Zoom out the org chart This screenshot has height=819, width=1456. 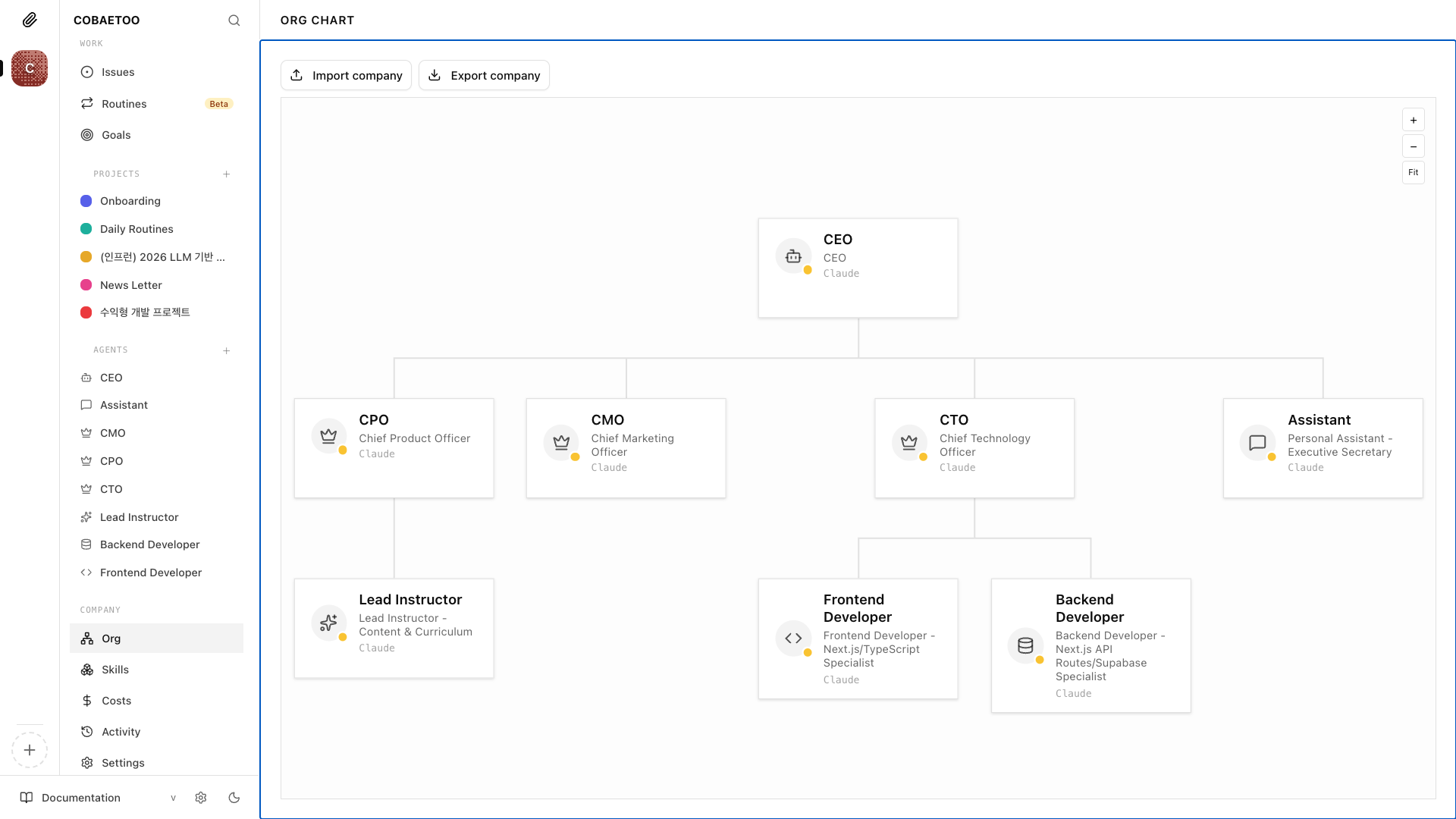[x=1413, y=146]
